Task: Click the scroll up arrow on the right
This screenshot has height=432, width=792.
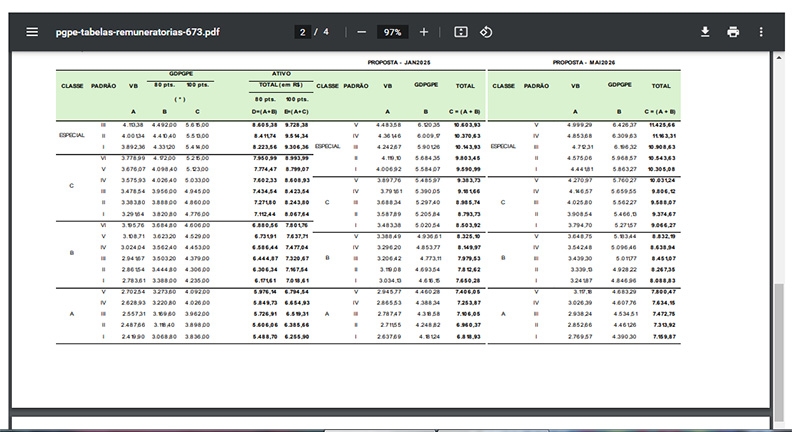Action: point(779,60)
